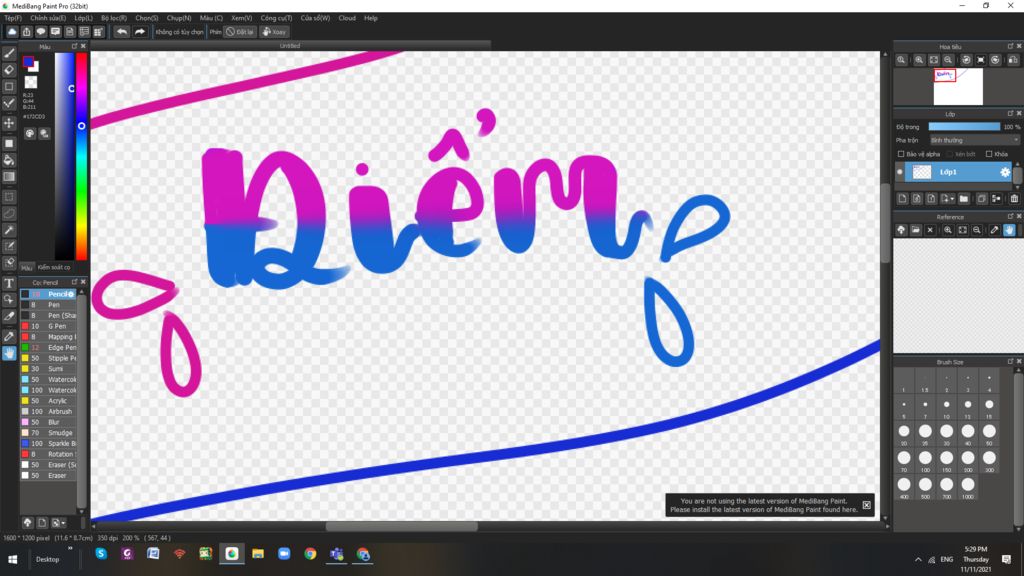The image size is (1024, 576).
Task: Dismiss the MediBang update notification
Action: pos(867,505)
